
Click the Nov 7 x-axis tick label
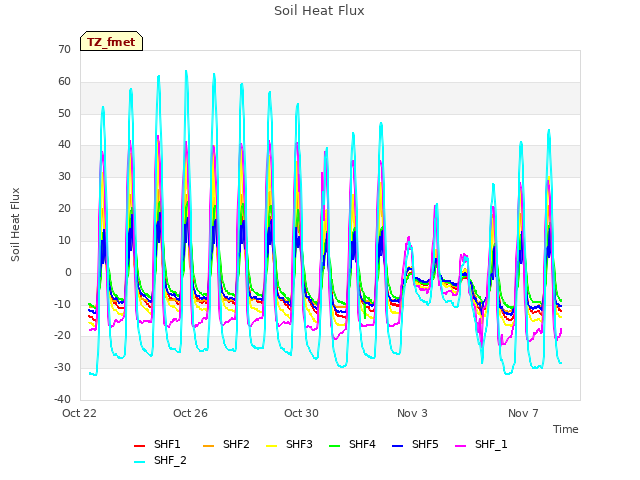[523, 413]
